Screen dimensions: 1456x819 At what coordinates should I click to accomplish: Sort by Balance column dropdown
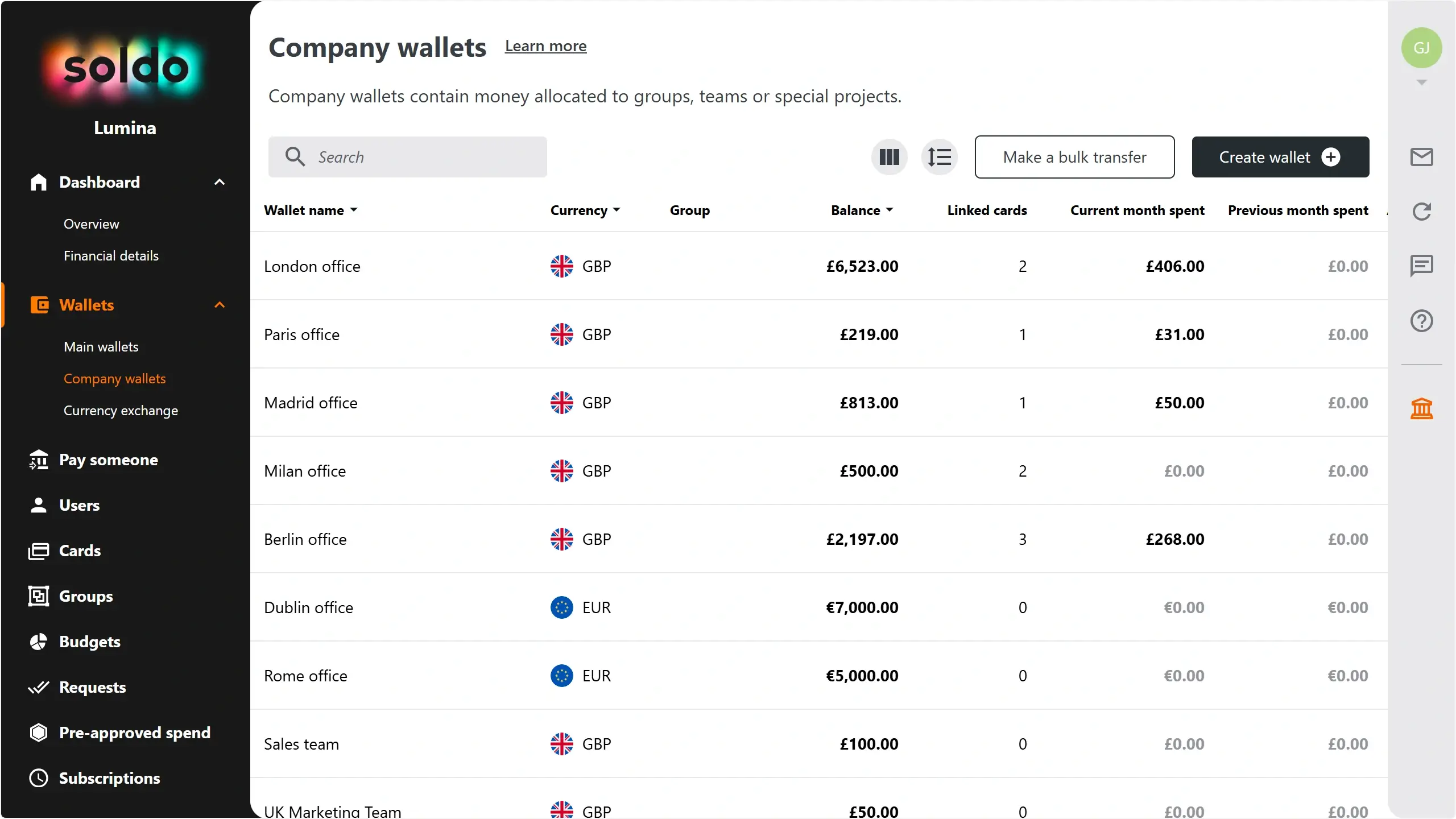[890, 210]
